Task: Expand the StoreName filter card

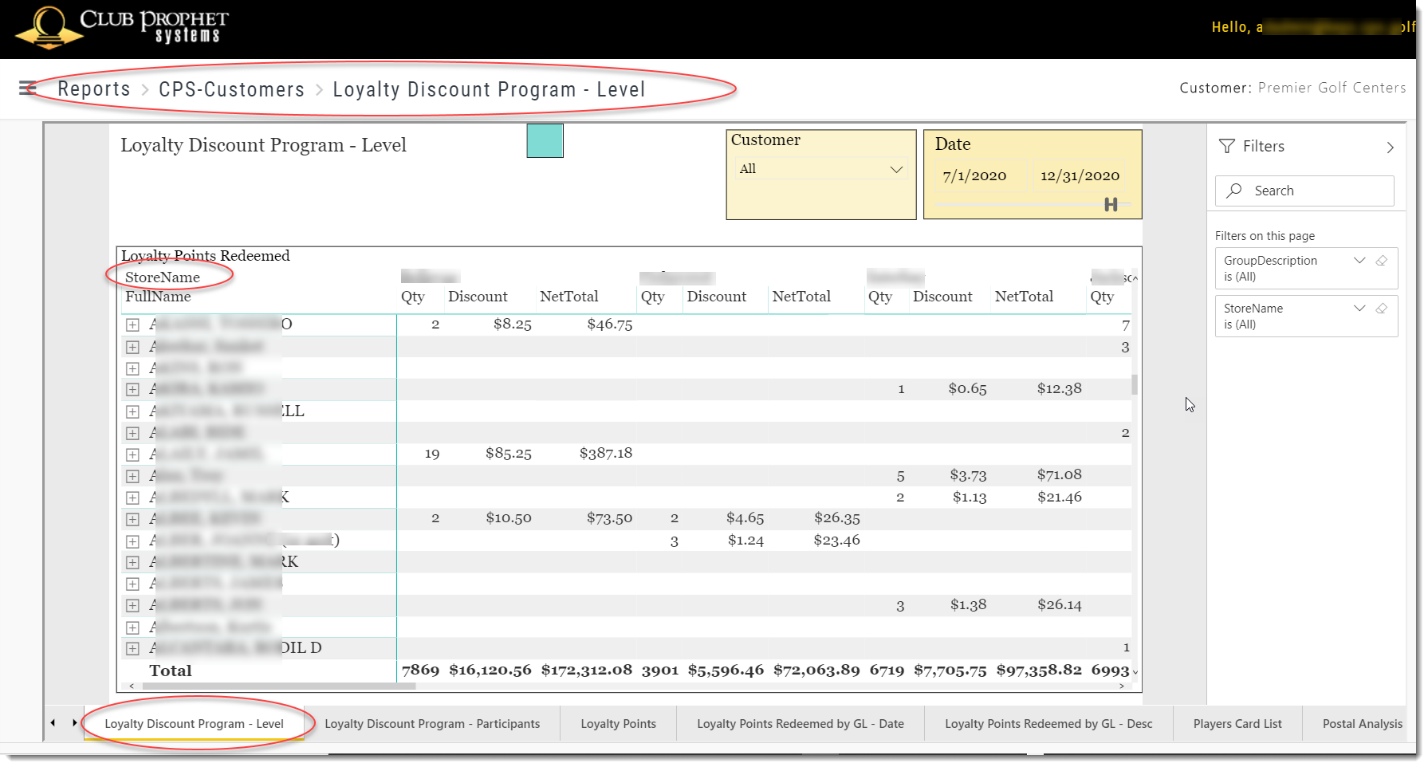Action: coord(1359,309)
